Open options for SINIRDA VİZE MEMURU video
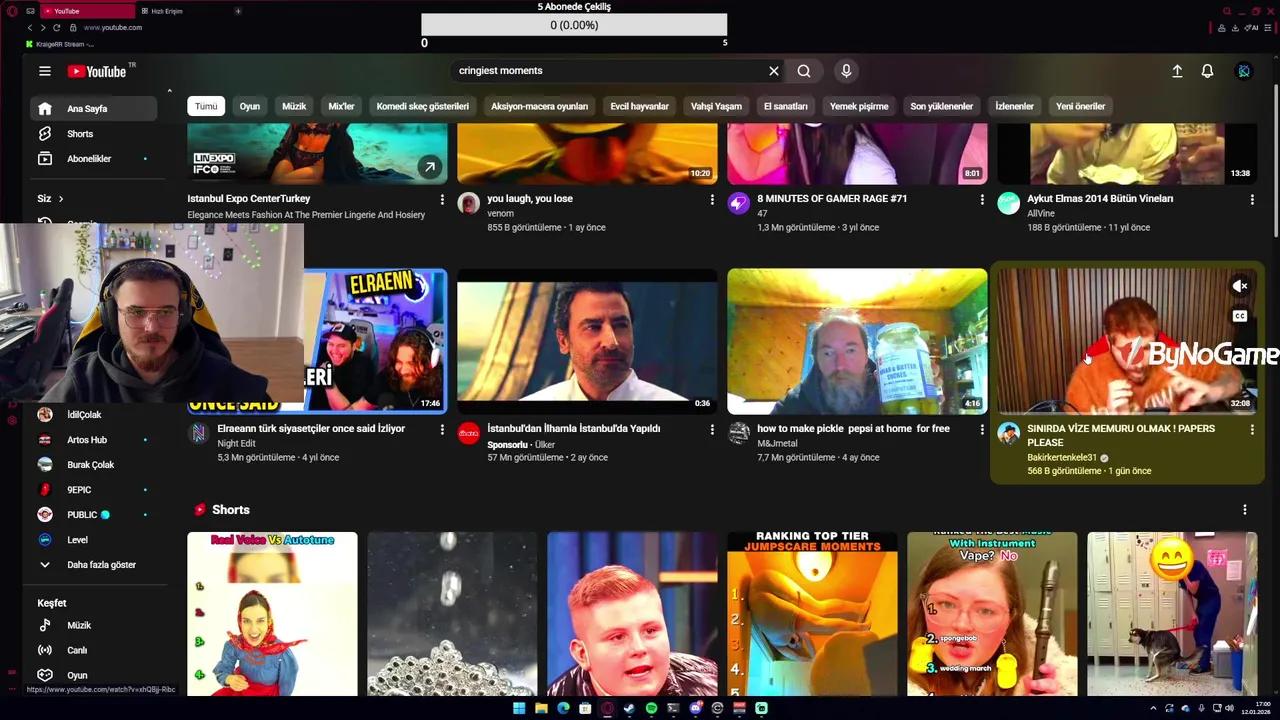The width and height of the screenshot is (1280, 720). pyautogui.click(x=1252, y=430)
